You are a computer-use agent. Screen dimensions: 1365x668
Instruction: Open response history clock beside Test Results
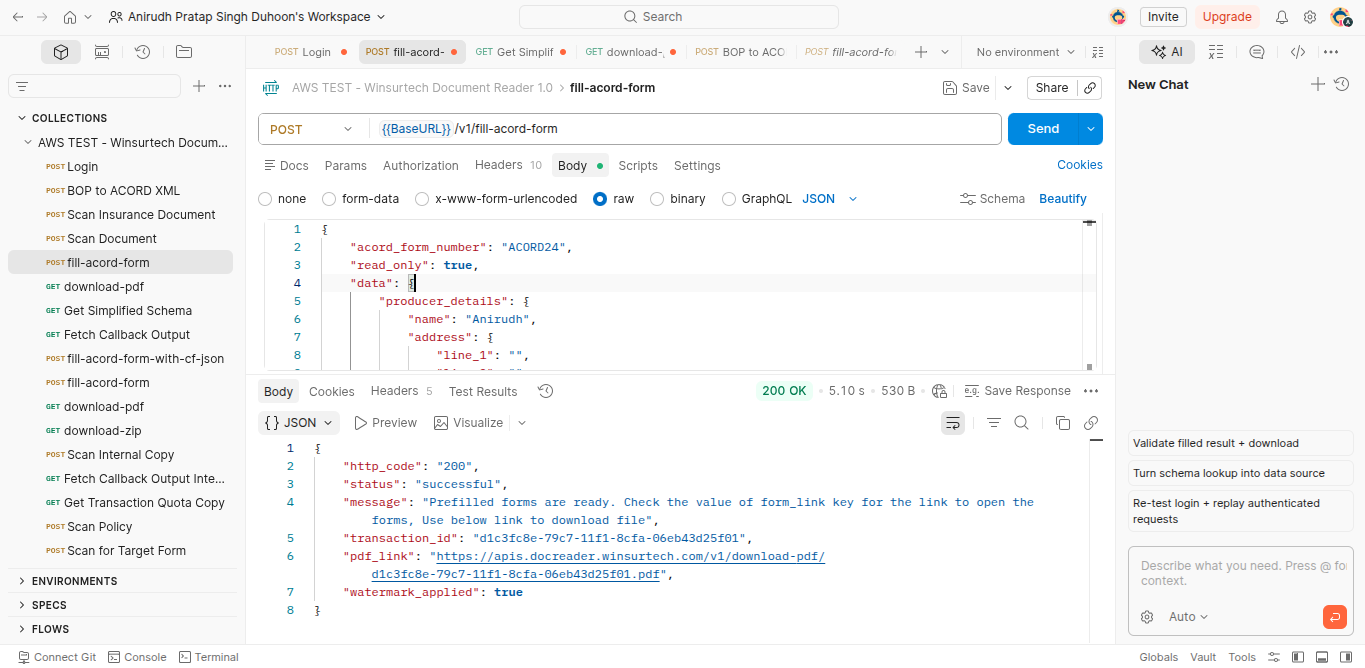coord(545,391)
